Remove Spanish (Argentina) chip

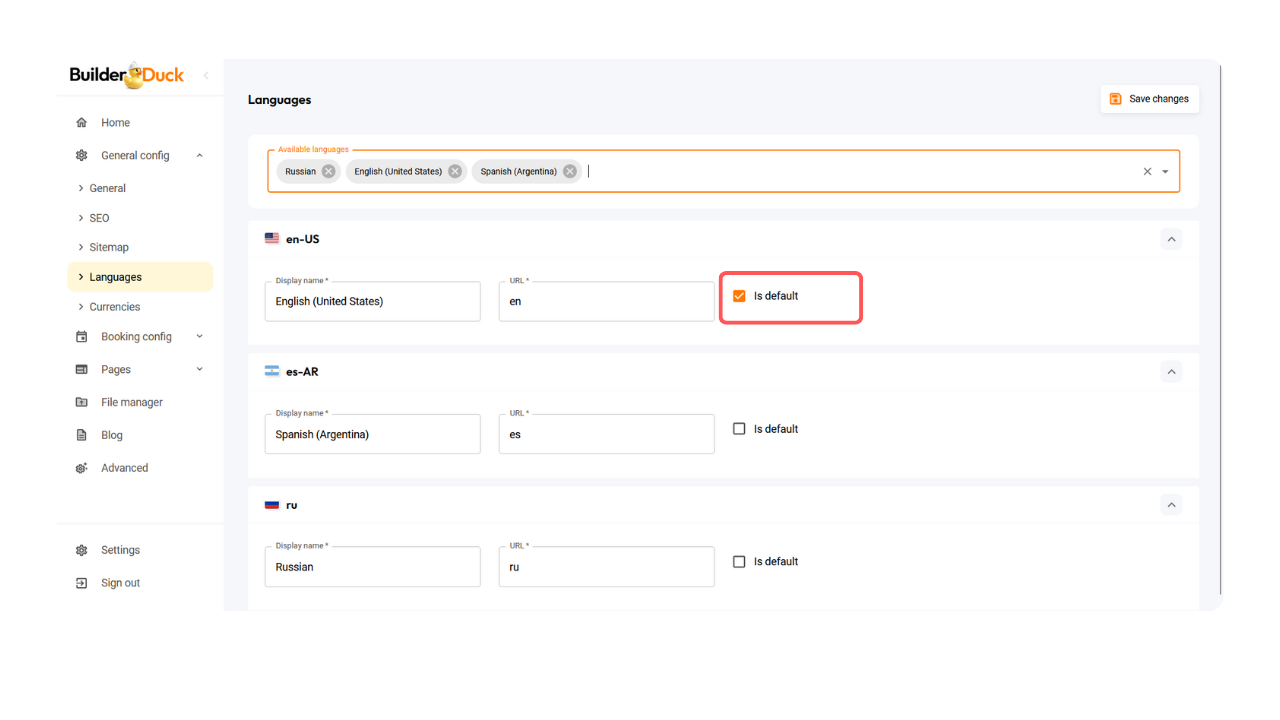570,171
